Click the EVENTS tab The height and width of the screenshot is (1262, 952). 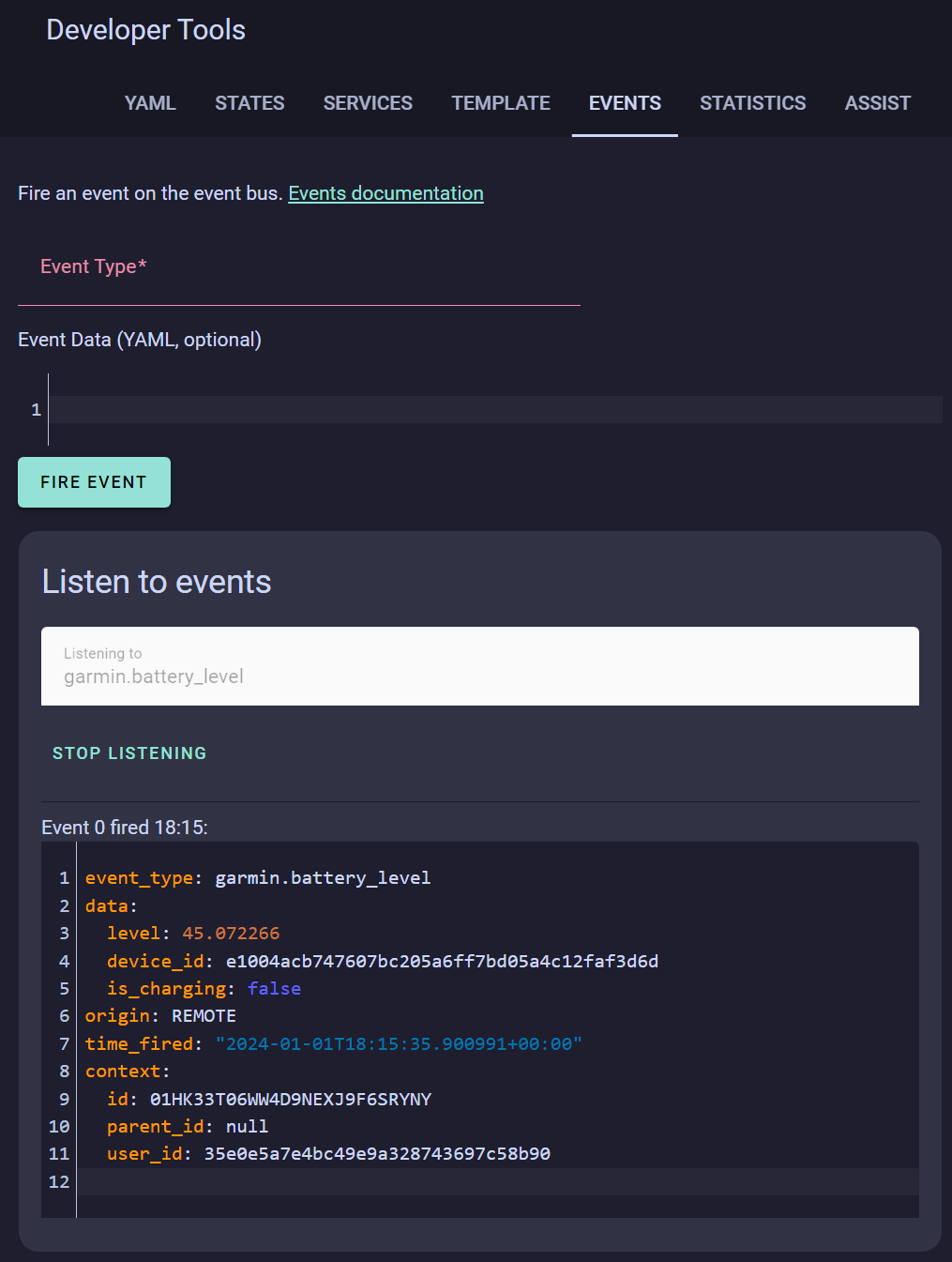point(625,103)
